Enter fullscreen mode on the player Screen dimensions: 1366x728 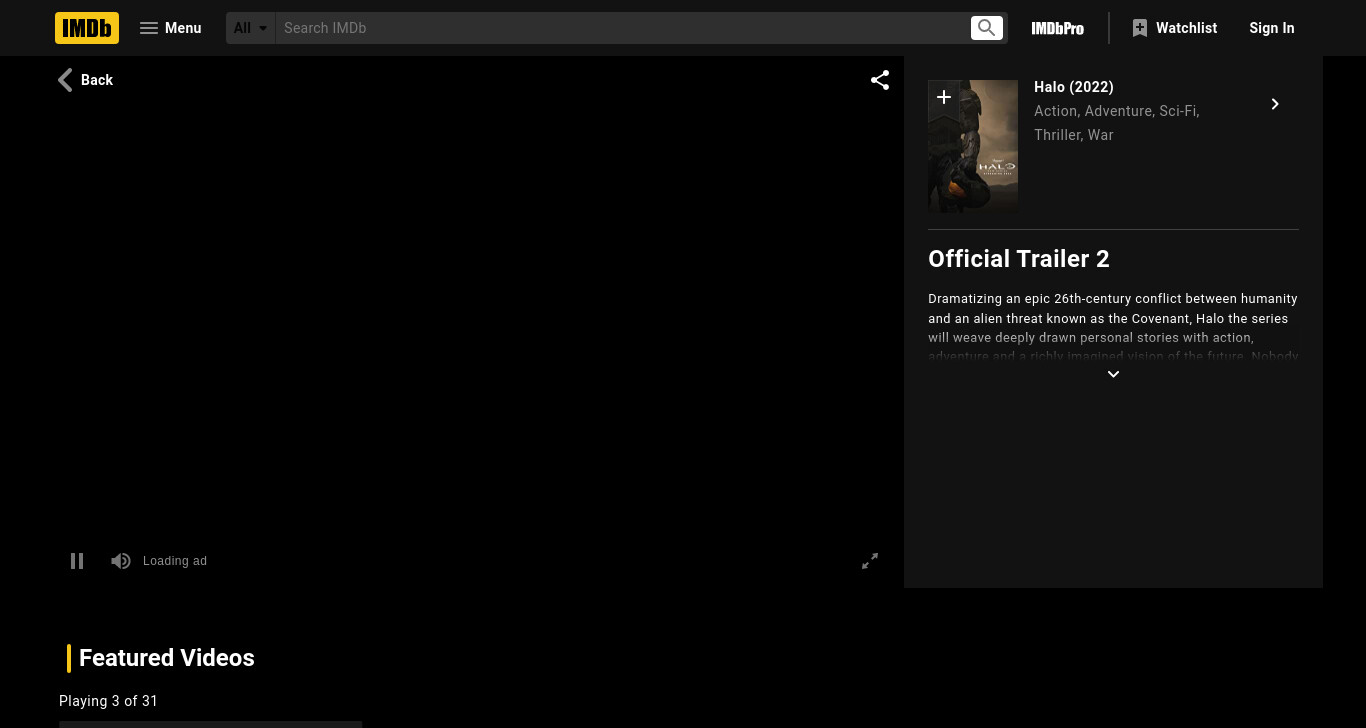[x=870, y=561]
